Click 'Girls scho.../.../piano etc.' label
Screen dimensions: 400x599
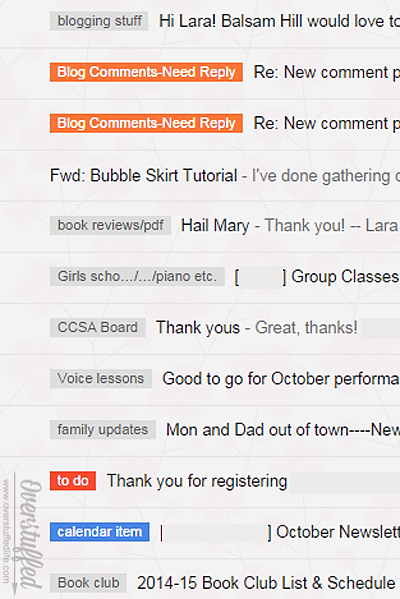pyautogui.click(x=137, y=277)
